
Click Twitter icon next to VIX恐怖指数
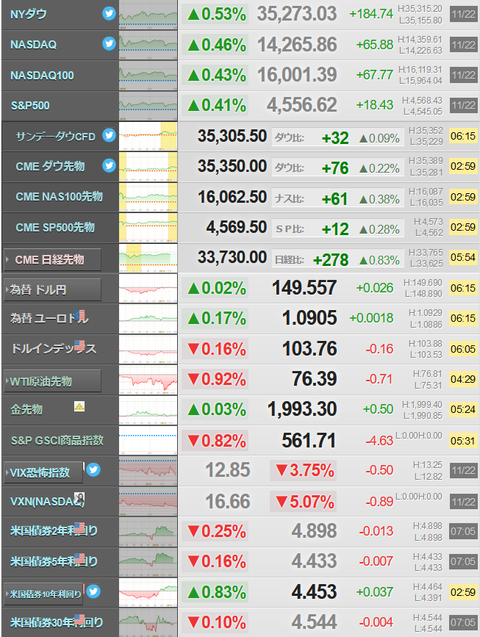click(x=93, y=470)
